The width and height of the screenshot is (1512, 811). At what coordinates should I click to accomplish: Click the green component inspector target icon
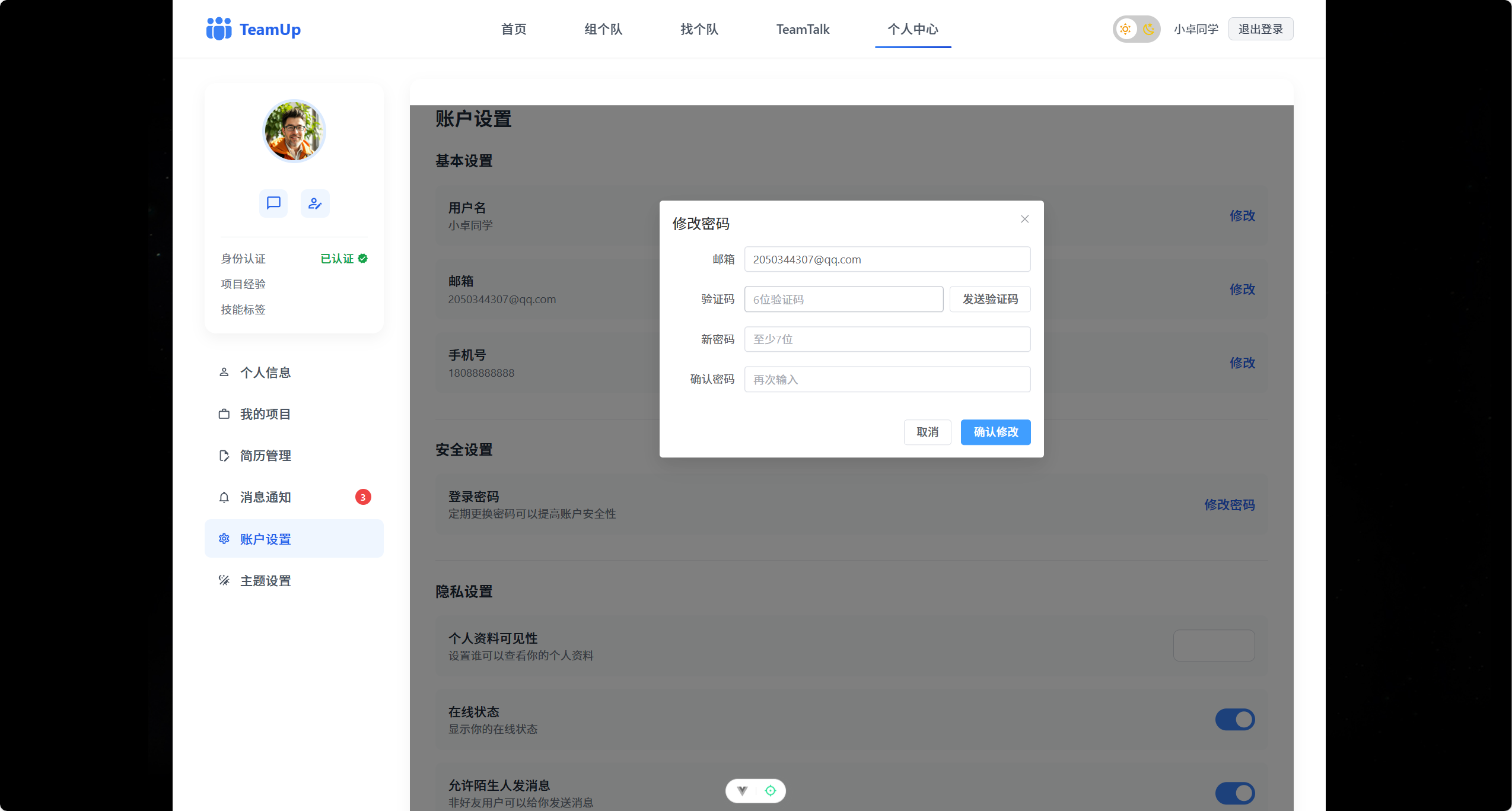point(770,790)
